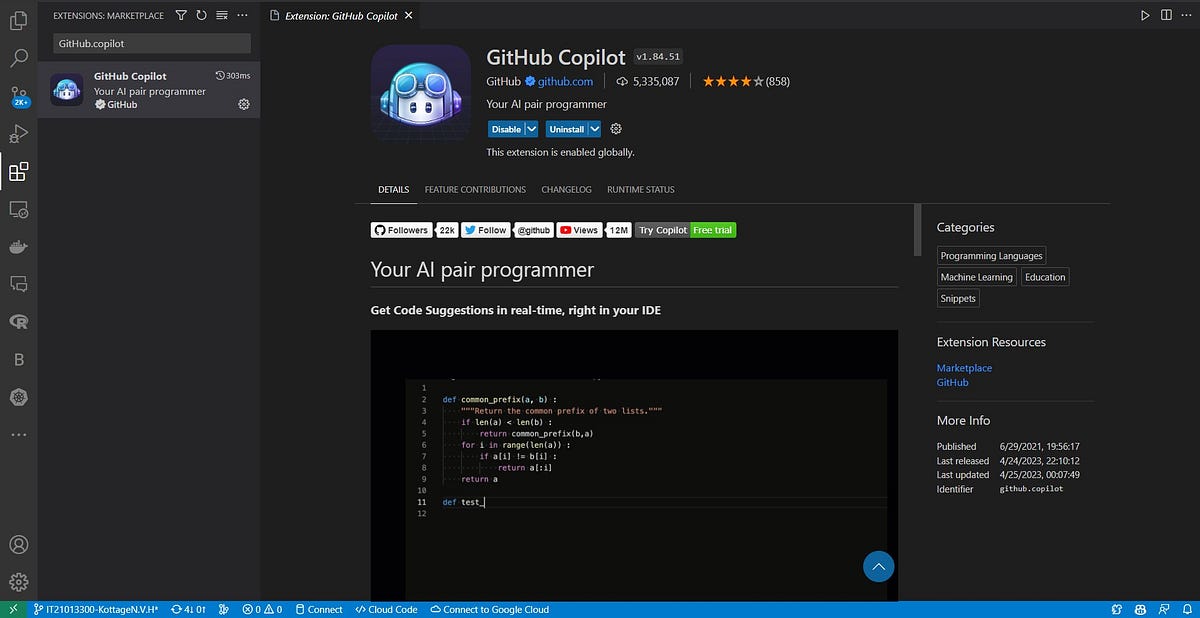Click the scroll-to-top round arrow button
This screenshot has height=618, width=1200.
878,567
